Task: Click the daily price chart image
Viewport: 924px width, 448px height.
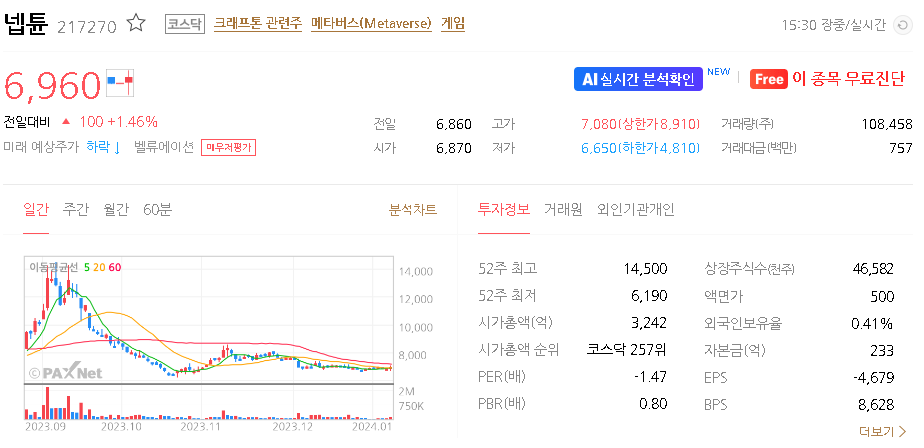Action: (209, 338)
